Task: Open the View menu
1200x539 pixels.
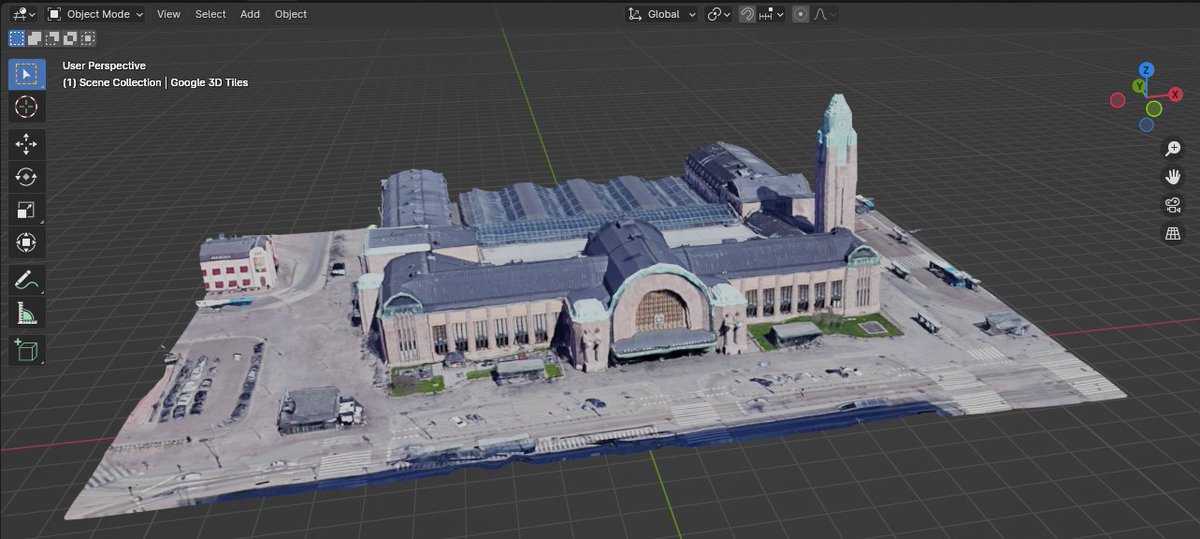Action: pos(169,14)
